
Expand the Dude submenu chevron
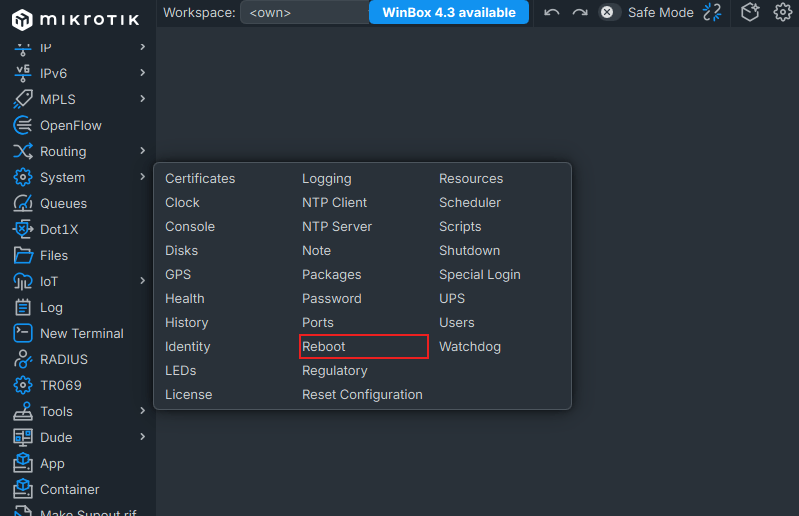coord(143,437)
